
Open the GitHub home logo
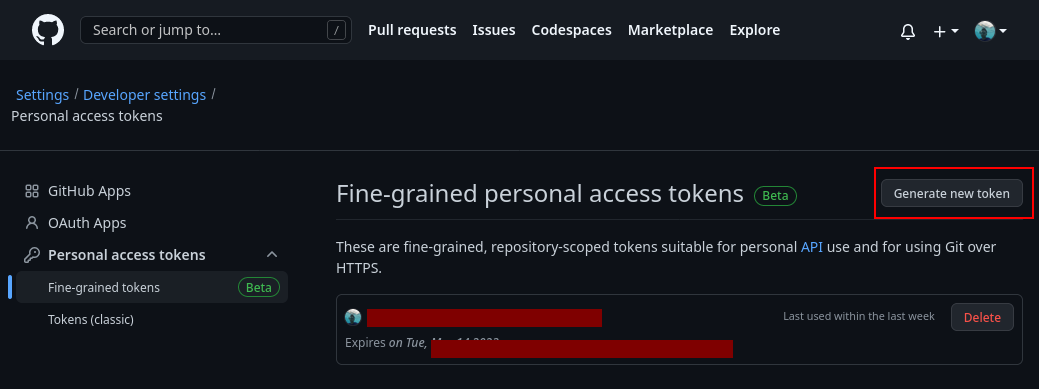pyautogui.click(x=48, y=30)
